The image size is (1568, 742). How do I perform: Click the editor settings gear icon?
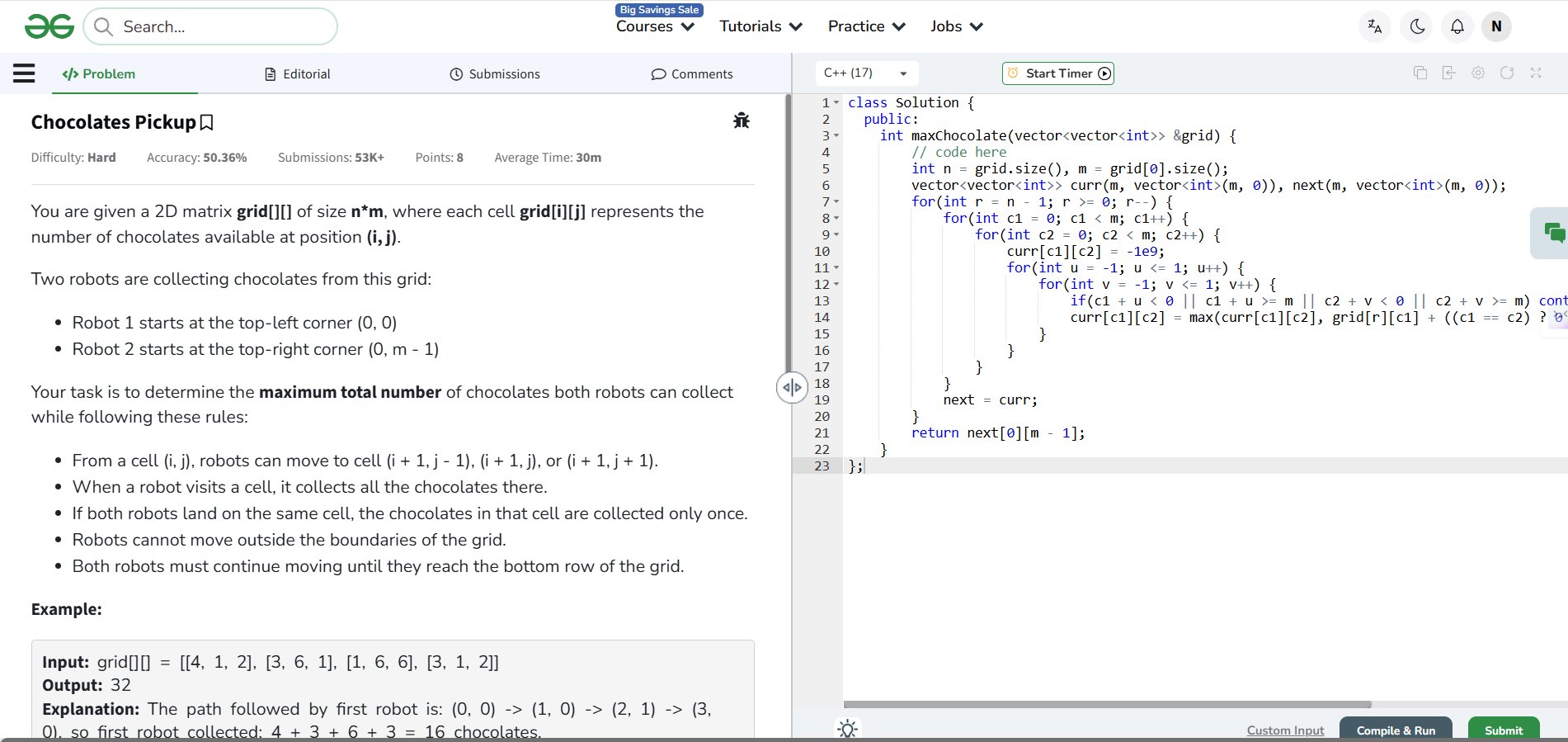(x=1477, y=73)
